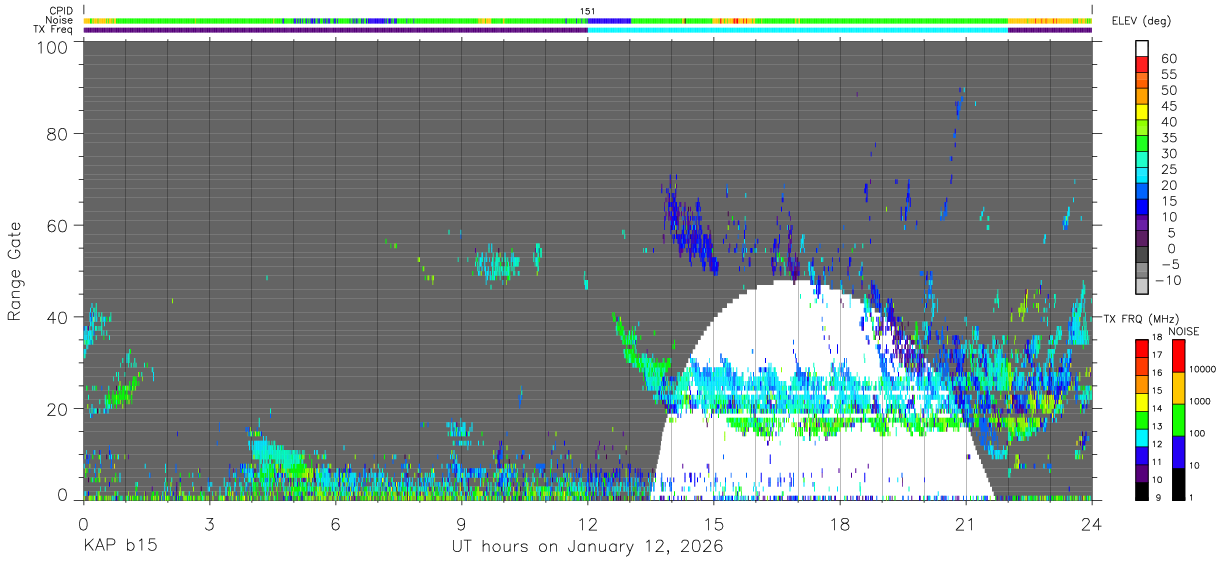Click the 20 tick label on the Range Gate axis

[x=58, y=408]
